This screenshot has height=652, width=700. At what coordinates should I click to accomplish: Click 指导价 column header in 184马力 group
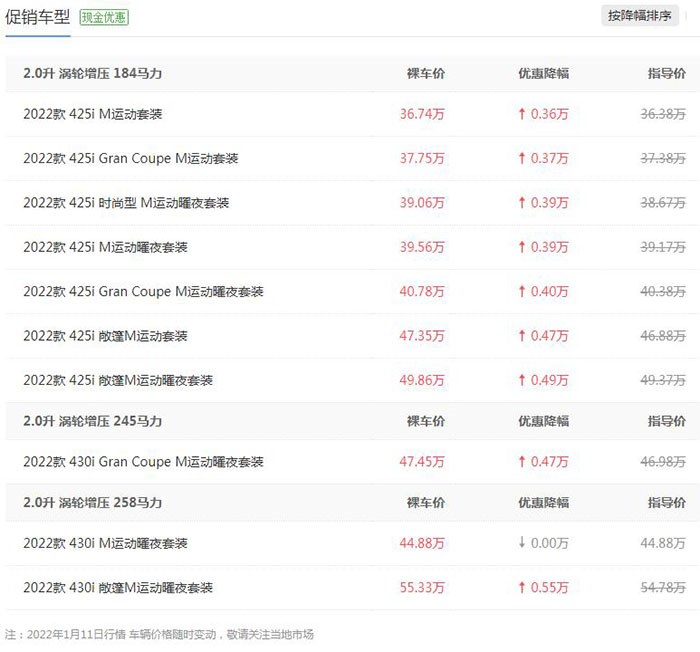667,73
